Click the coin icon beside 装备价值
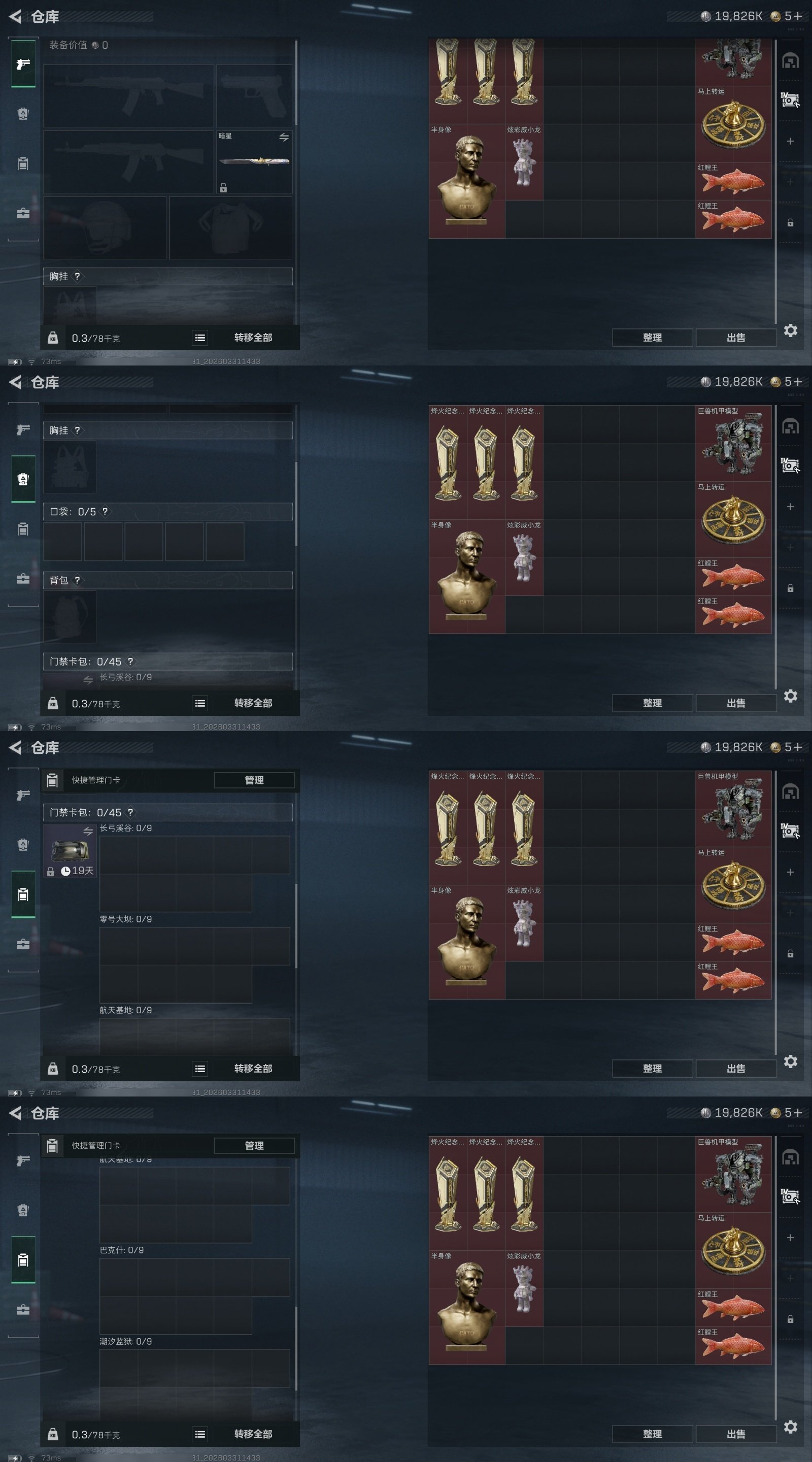Image resolution: width=812 pixels, height=1462 pixels. click(95, 45)
